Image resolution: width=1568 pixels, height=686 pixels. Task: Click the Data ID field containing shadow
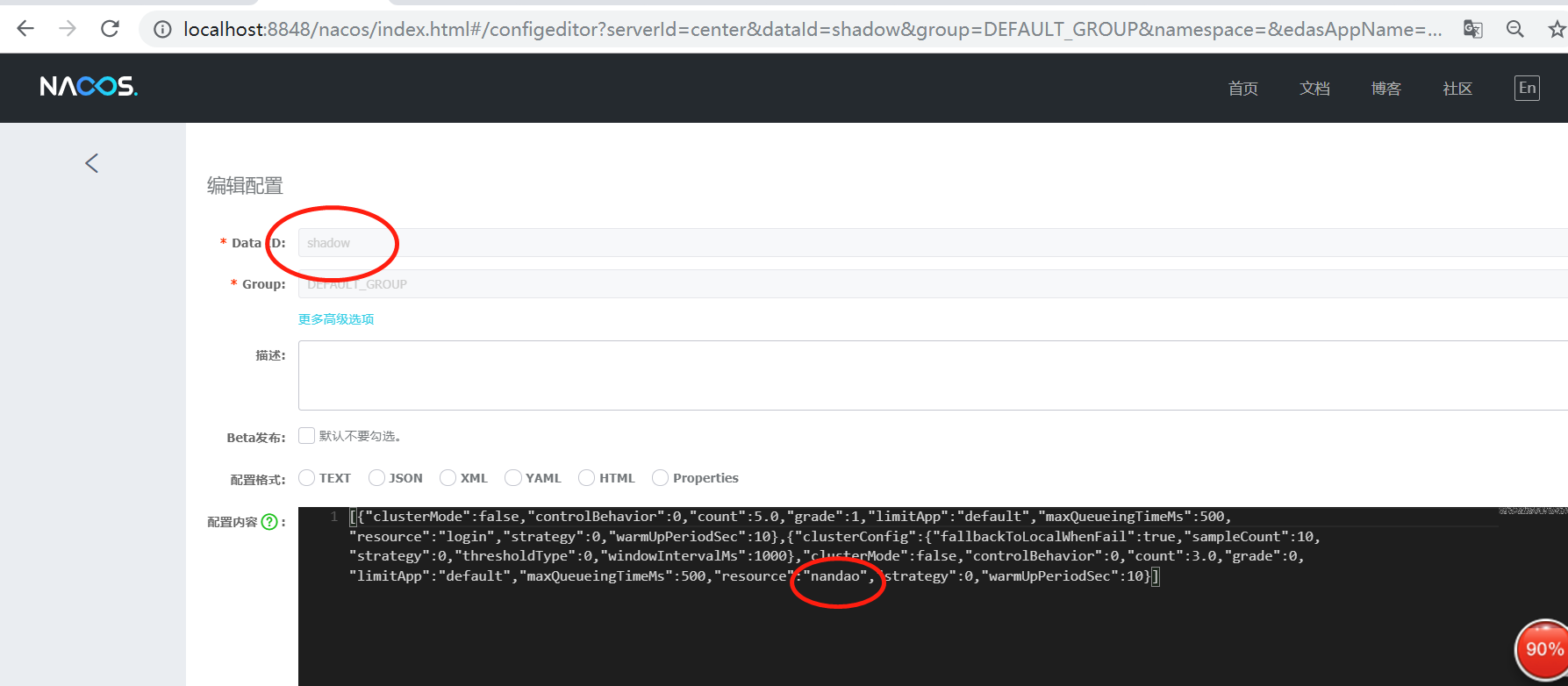933,243
